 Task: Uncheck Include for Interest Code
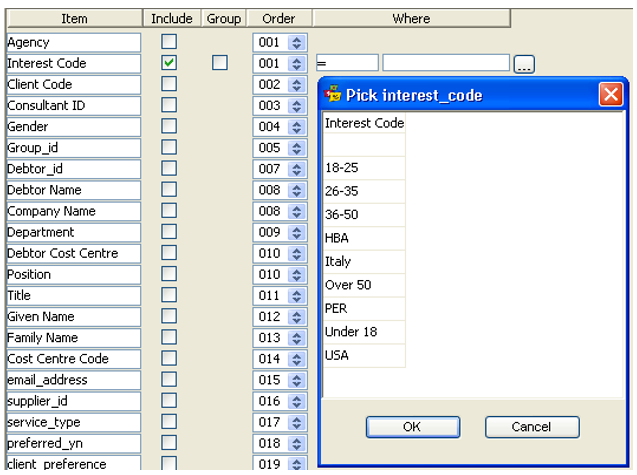pos(169,63)
